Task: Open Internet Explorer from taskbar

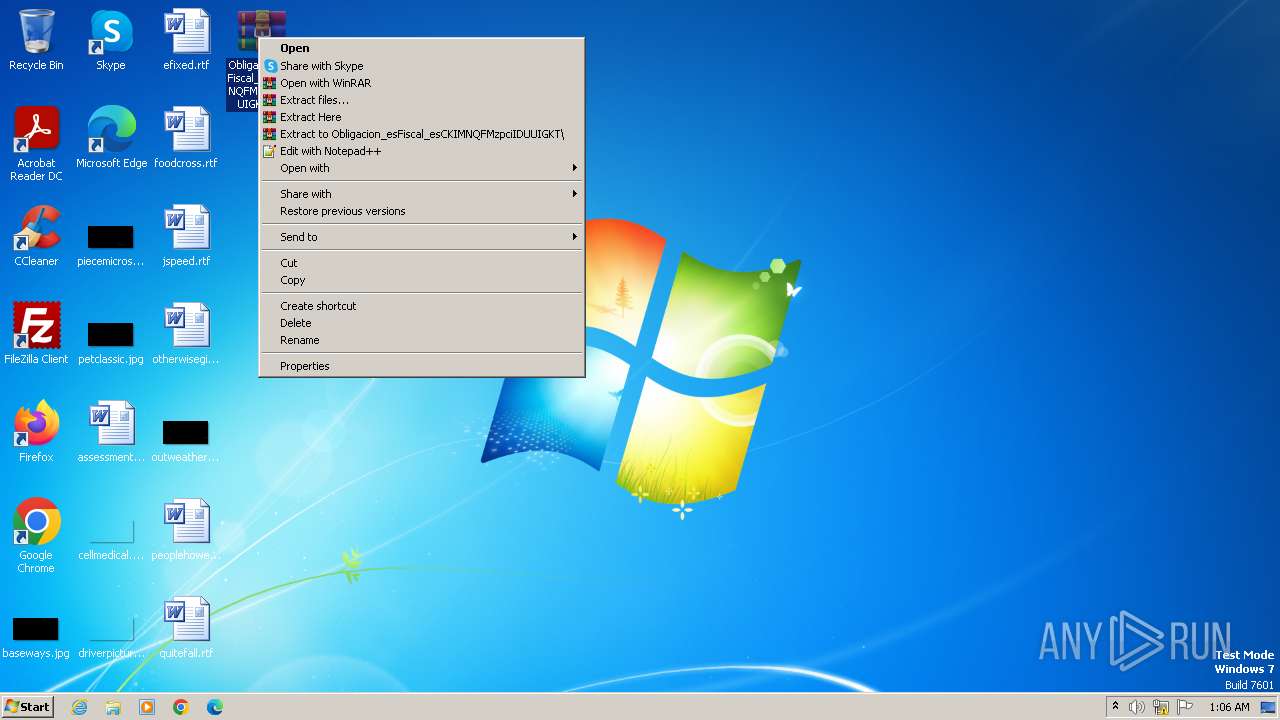Action: tap(80, 707)
